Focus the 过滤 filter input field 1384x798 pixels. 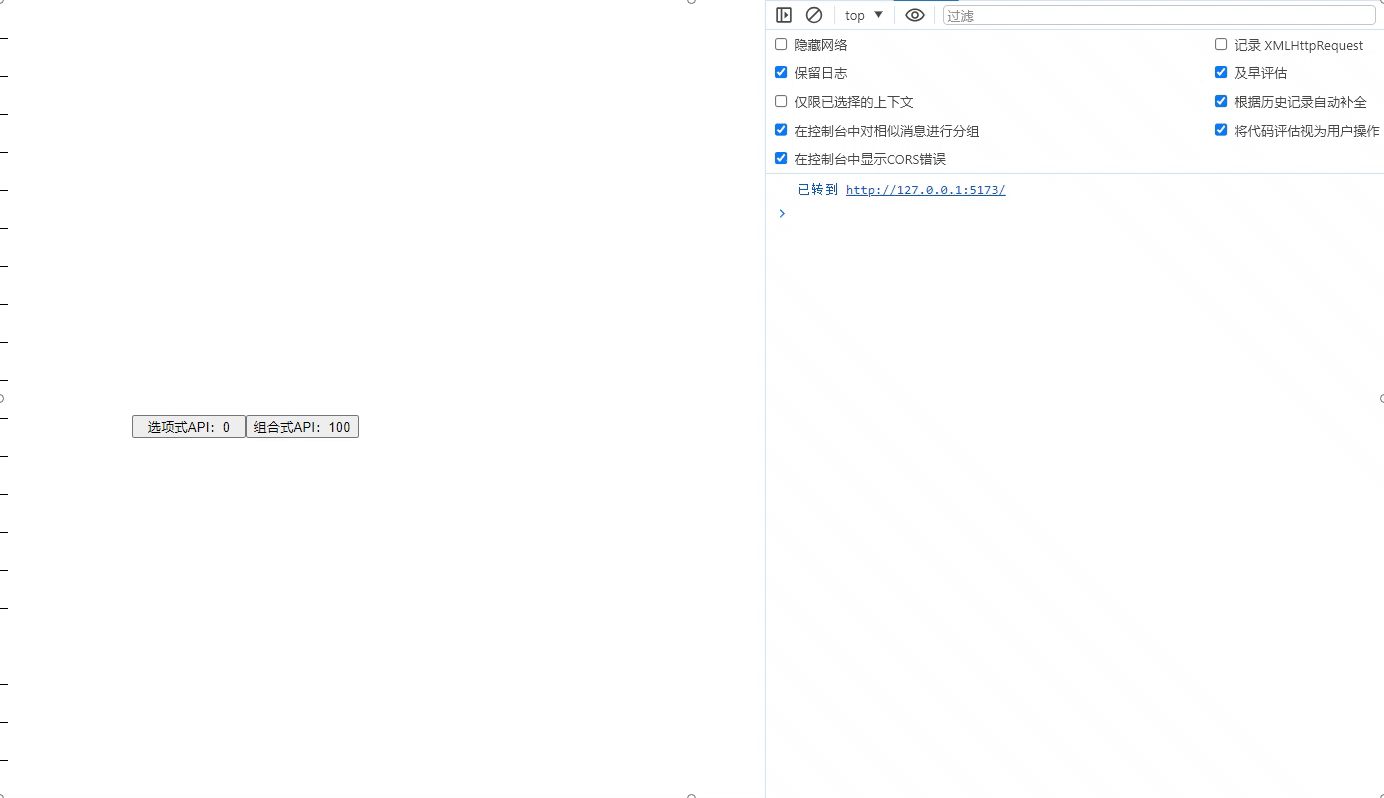coord(1159,15)
